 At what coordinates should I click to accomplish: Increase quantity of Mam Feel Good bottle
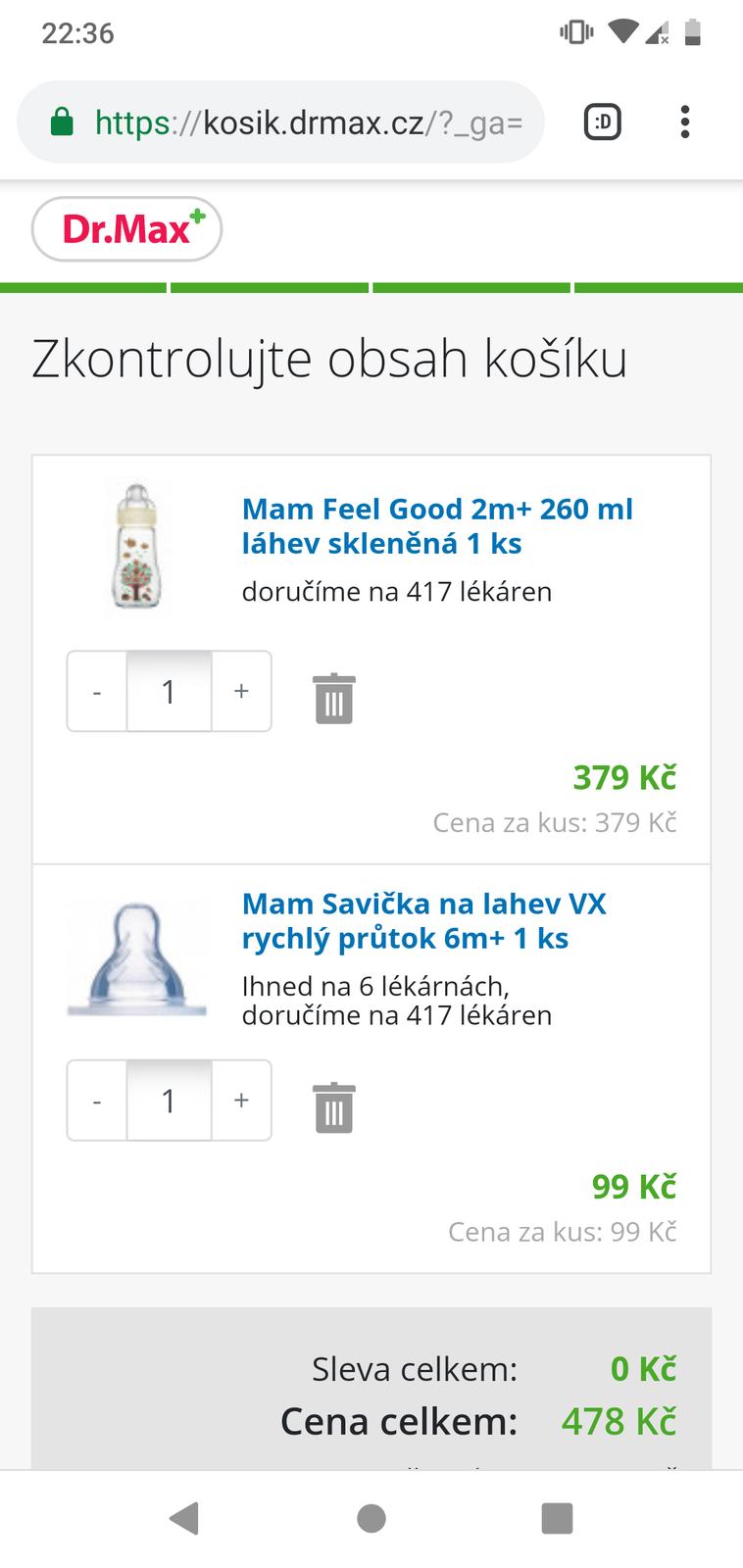(x=241, y=692)
